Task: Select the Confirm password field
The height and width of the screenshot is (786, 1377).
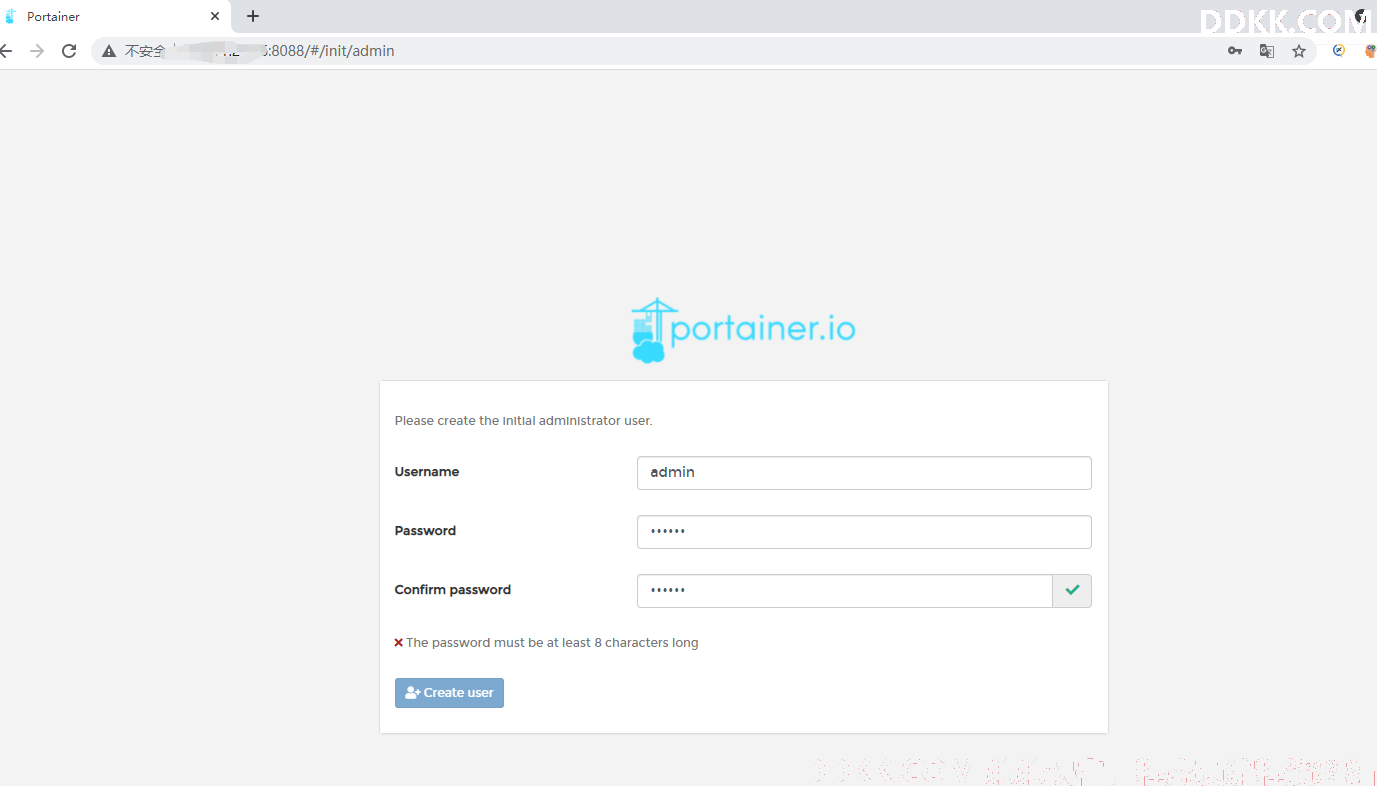Action: click(845, 591)
